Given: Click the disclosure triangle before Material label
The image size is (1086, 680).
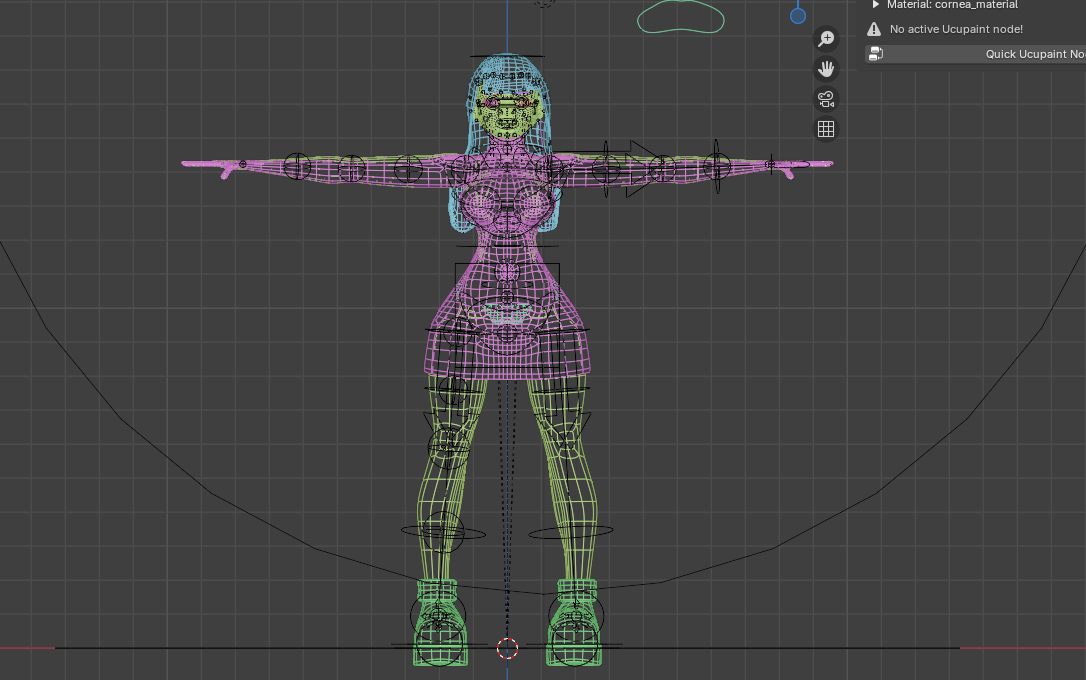Looking at the screenshot, I should pos(875,5).
